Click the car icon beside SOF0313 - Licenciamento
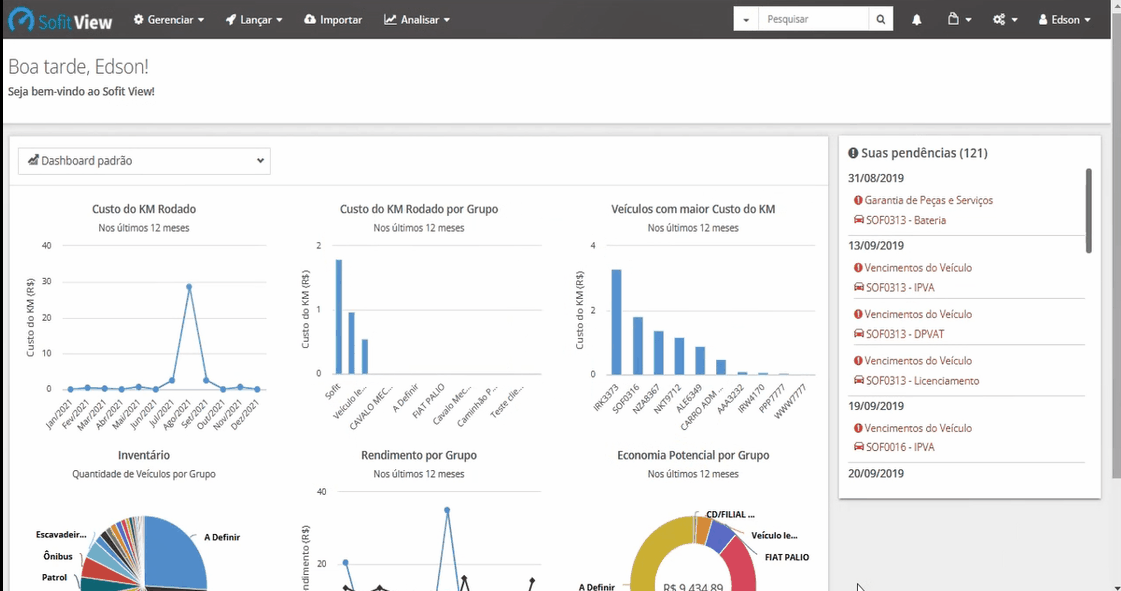 [859, 380]
